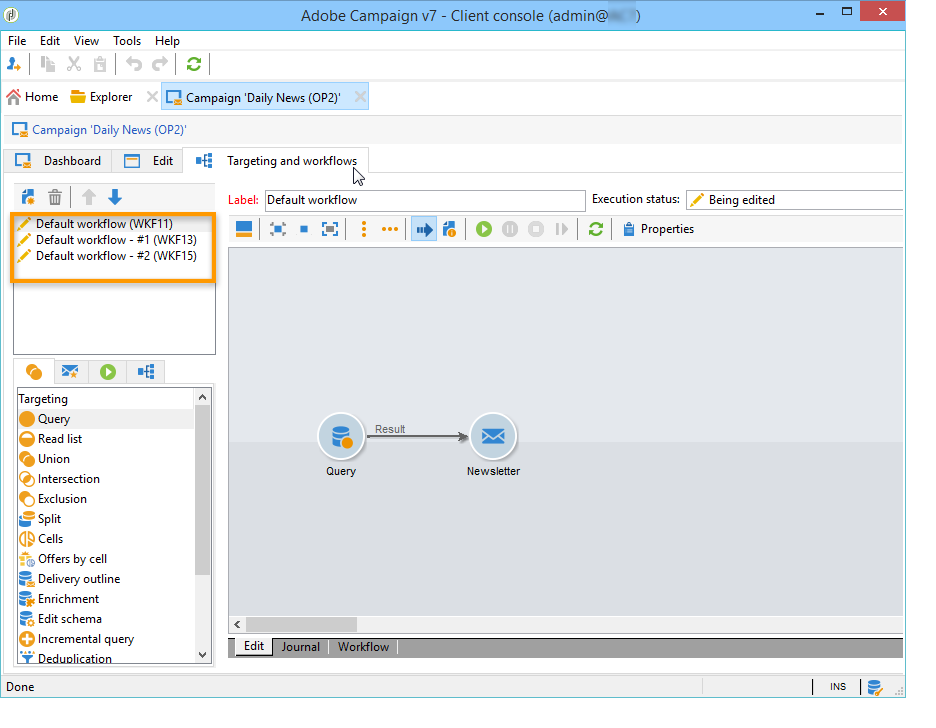Click the Execution status field
The height and width of the screenshot is (728, 936).
pos(795,200)
